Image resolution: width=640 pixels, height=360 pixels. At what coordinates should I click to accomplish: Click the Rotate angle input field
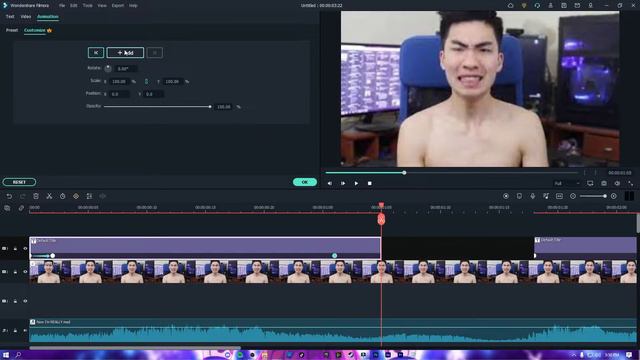[125, 69]
